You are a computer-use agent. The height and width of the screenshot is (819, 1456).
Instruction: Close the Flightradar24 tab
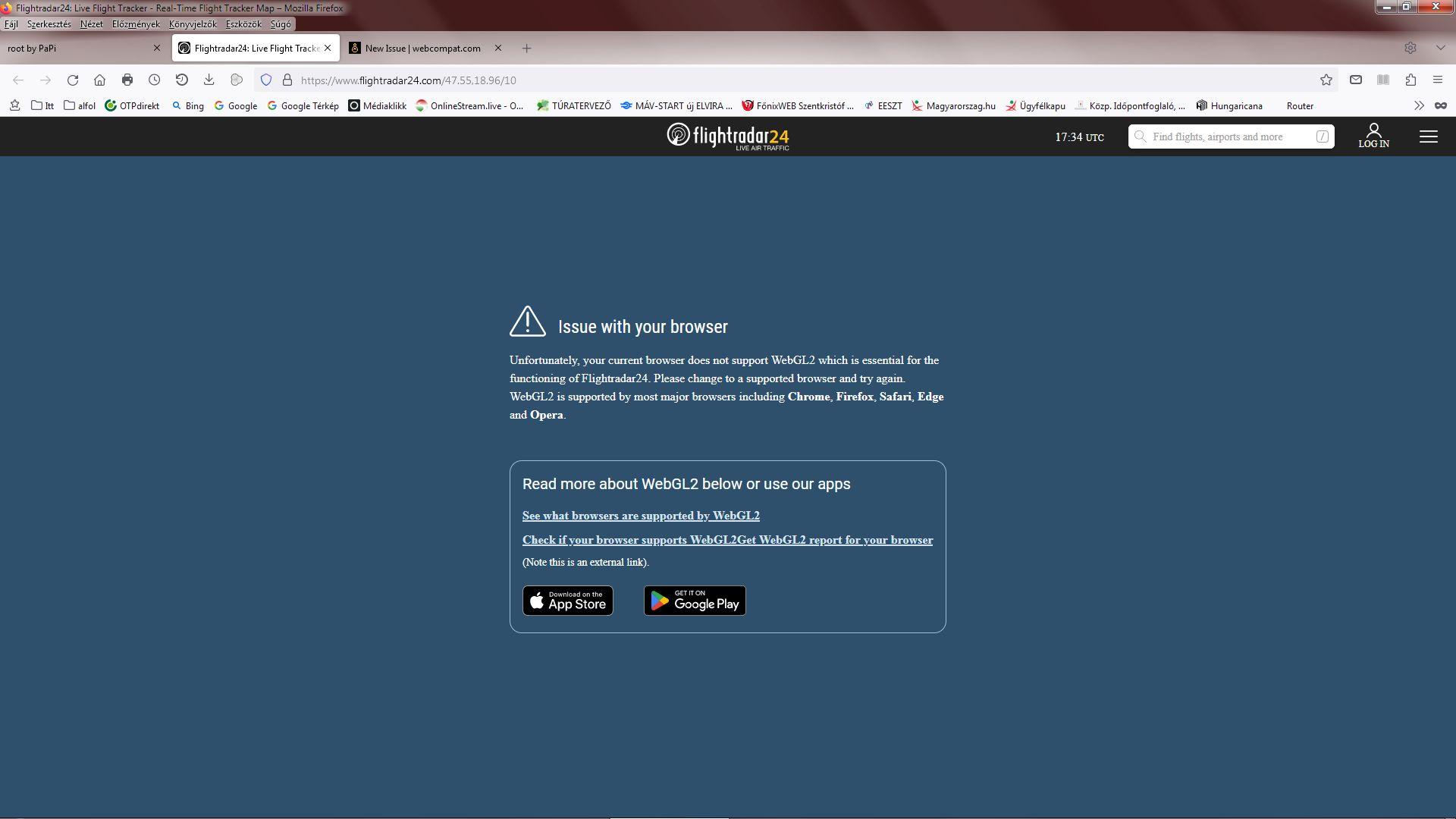tap(328, 48)
